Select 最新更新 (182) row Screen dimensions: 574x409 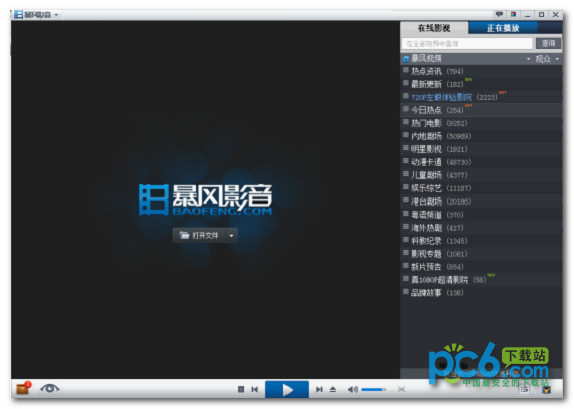(481, 84)
